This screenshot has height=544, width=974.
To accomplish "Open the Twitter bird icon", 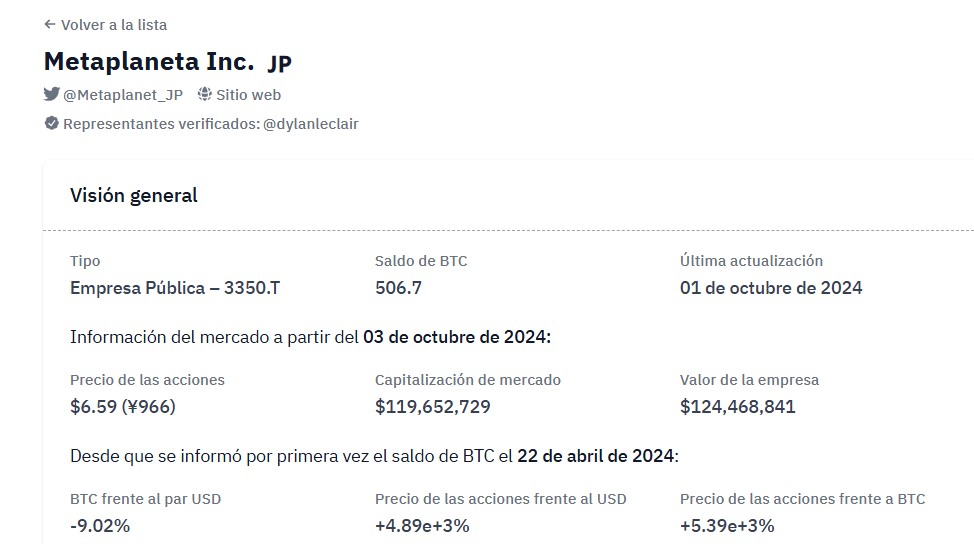I will coord(52,94).
